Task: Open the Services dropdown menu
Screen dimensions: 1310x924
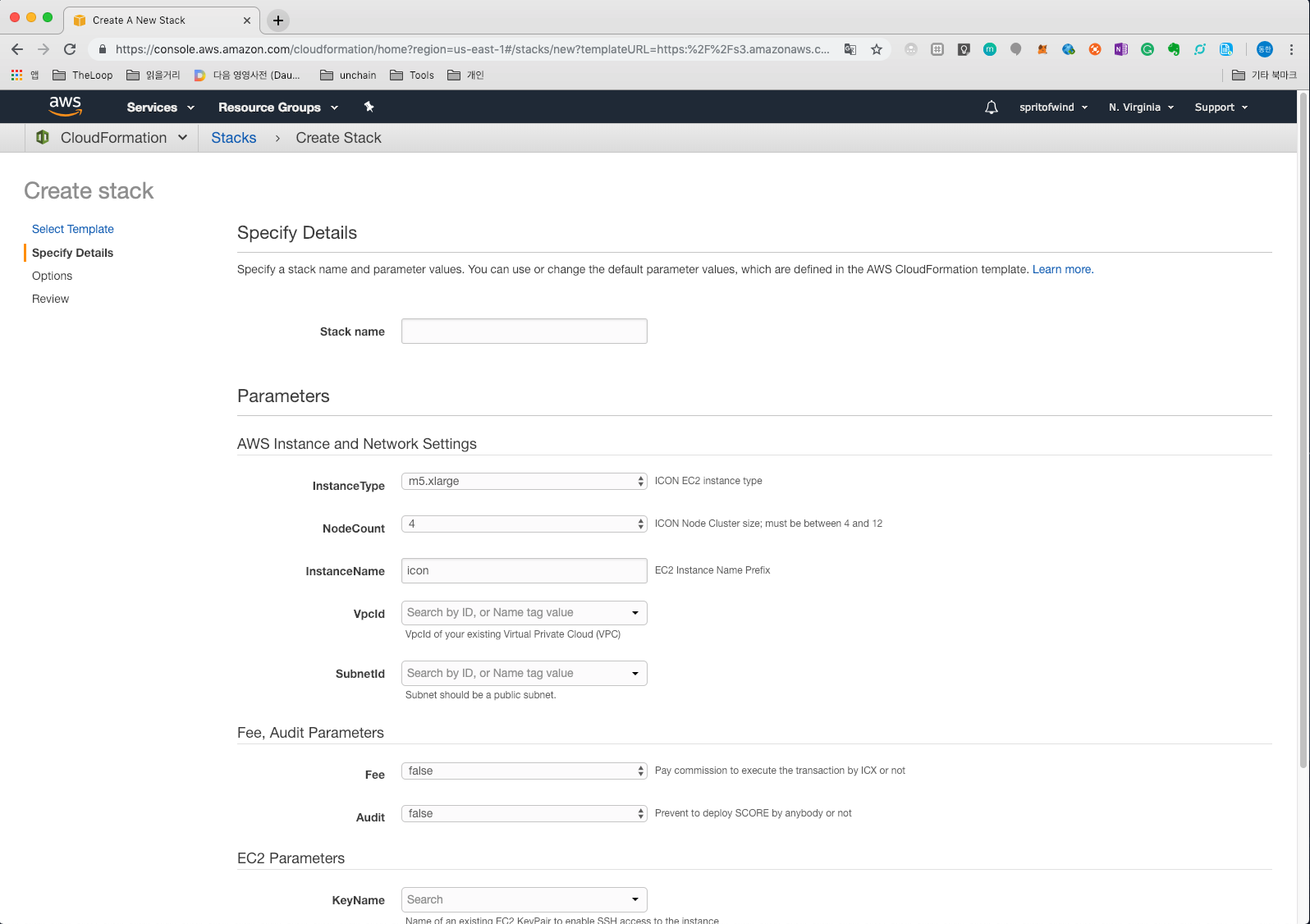Action: tap(160, 107)
